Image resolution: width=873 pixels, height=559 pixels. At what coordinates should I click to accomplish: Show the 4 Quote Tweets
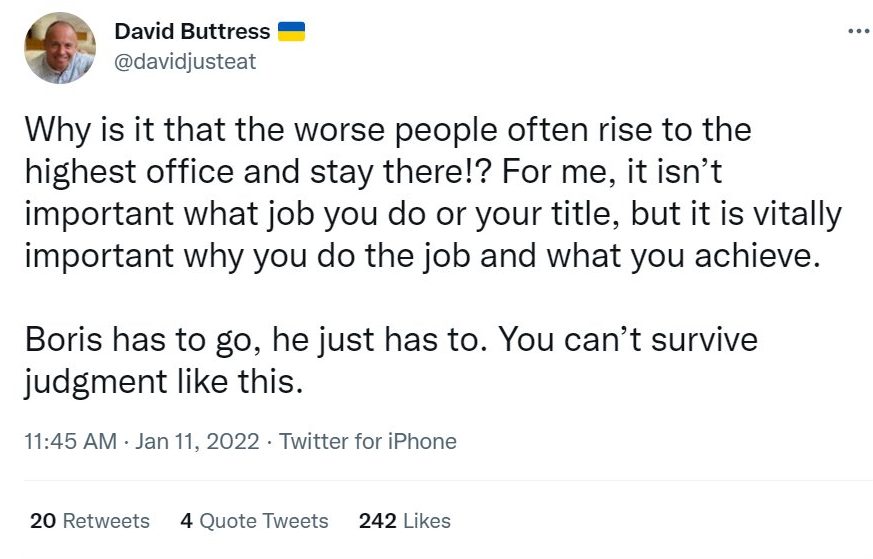pyautogui.click(x=254, y=521)
